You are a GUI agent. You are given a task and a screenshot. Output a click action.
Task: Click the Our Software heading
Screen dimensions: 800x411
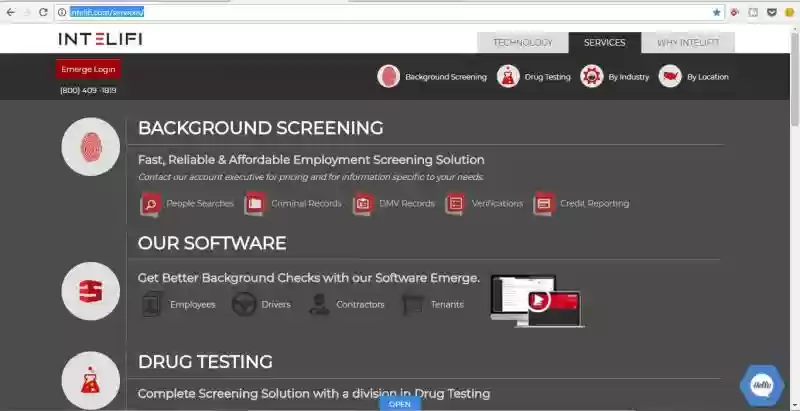click(x=212, y=243)
